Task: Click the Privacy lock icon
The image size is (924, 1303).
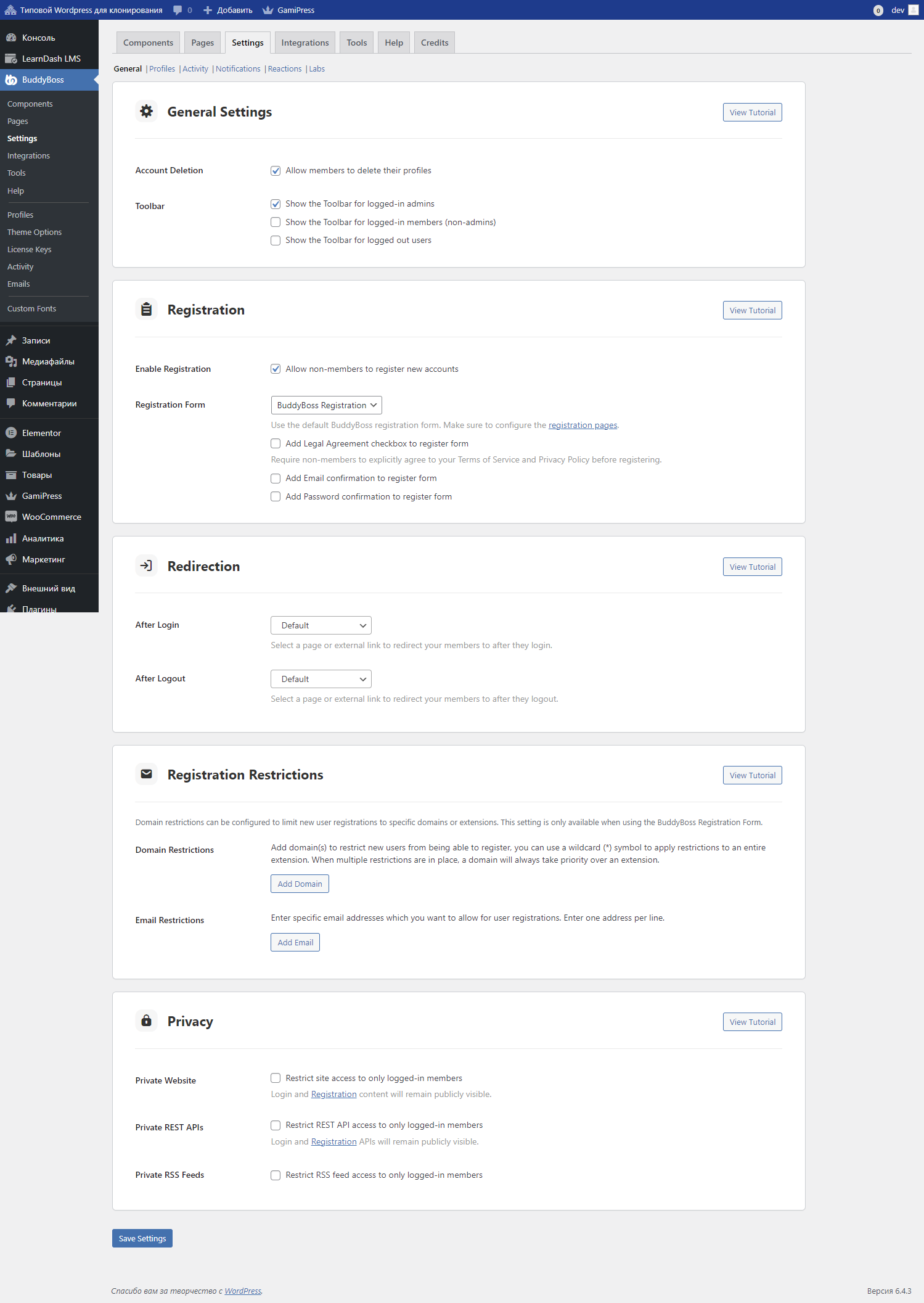Action: coord(146,1021)
